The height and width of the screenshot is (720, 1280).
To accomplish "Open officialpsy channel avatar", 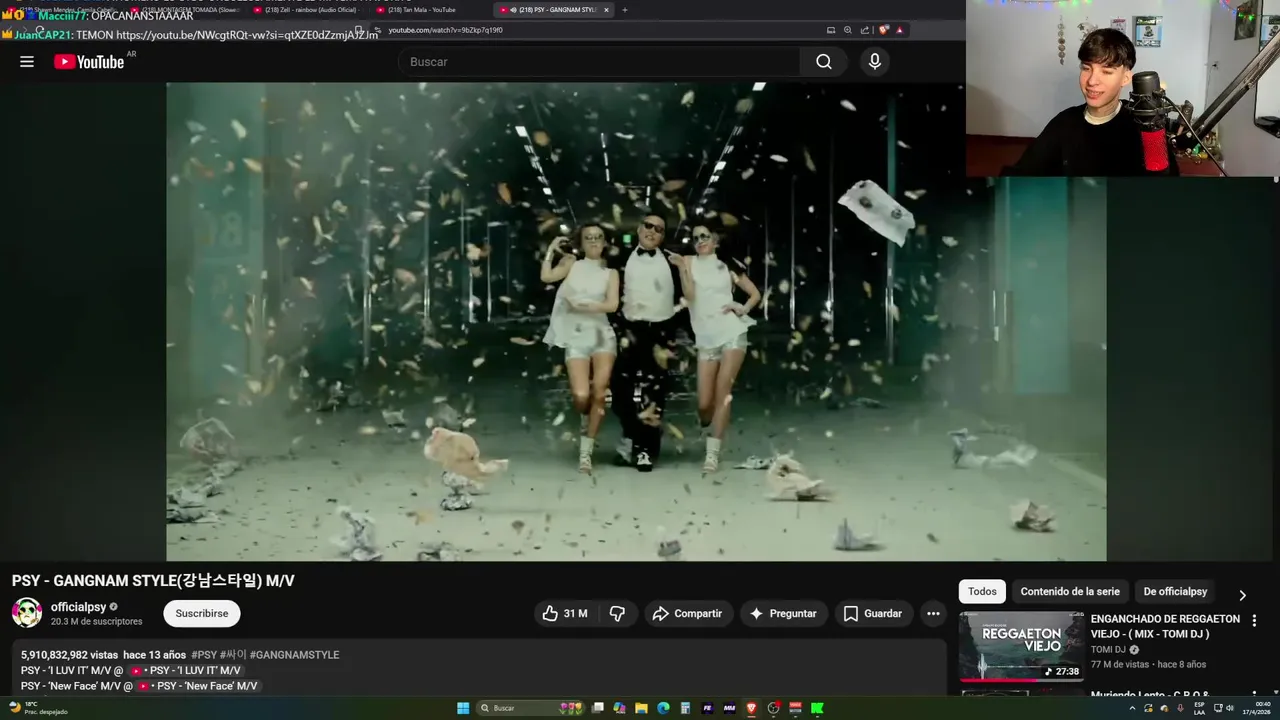I will tap(27, 613).
